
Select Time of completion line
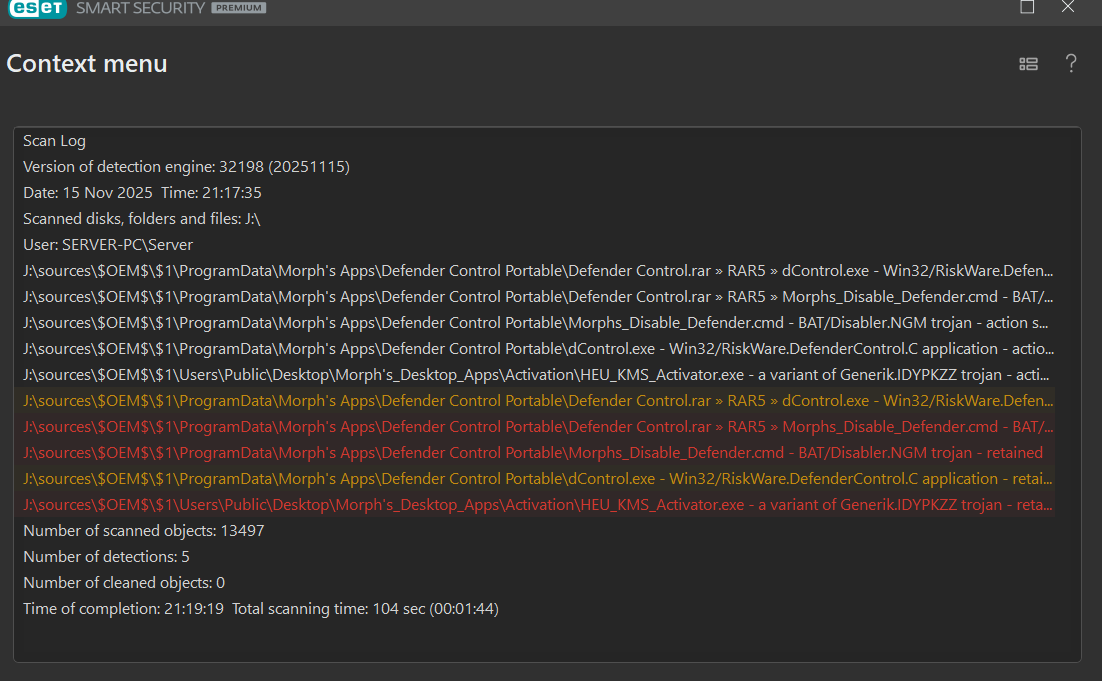(x=260, y=608)
